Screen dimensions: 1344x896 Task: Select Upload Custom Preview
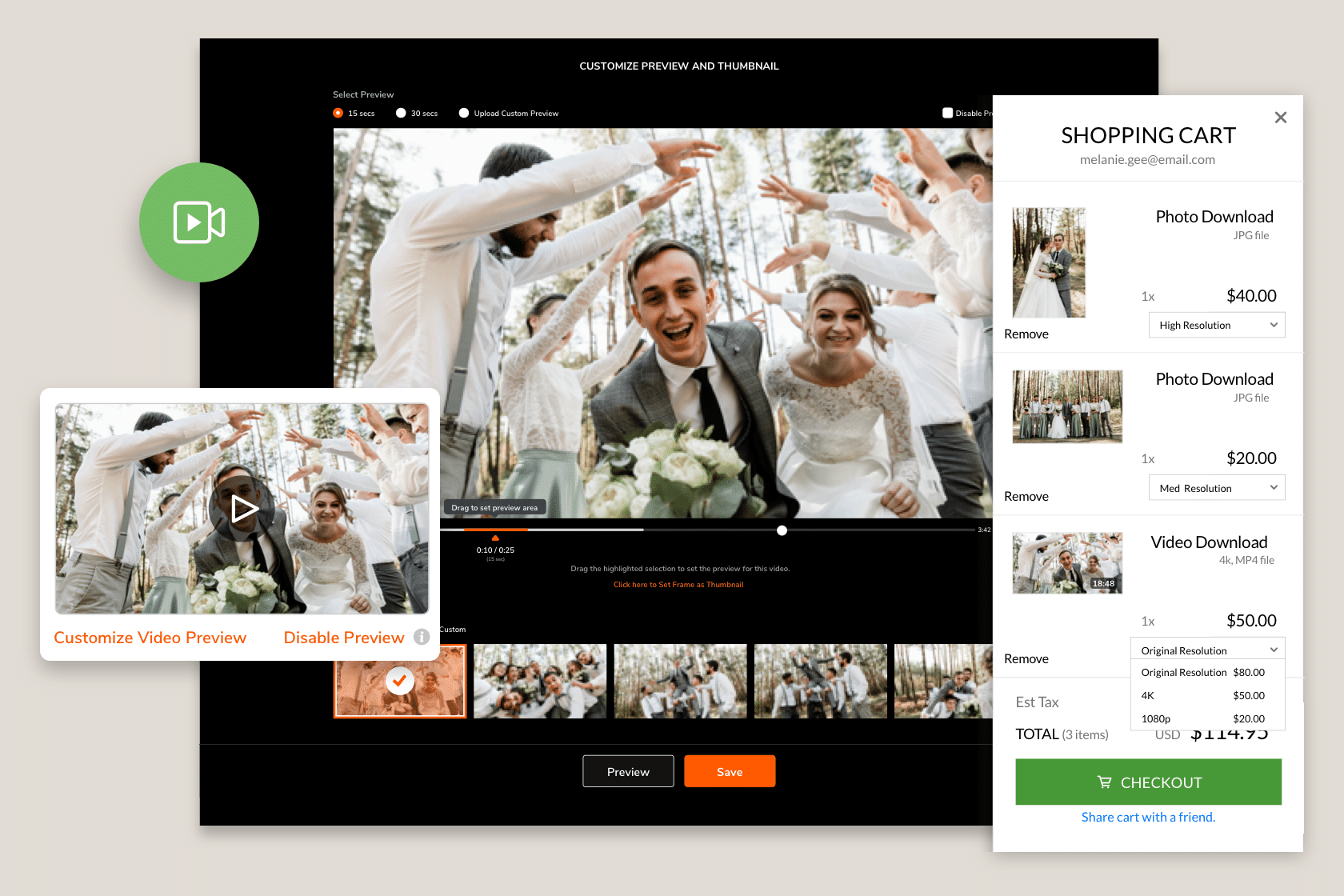(x=464, y=113)
